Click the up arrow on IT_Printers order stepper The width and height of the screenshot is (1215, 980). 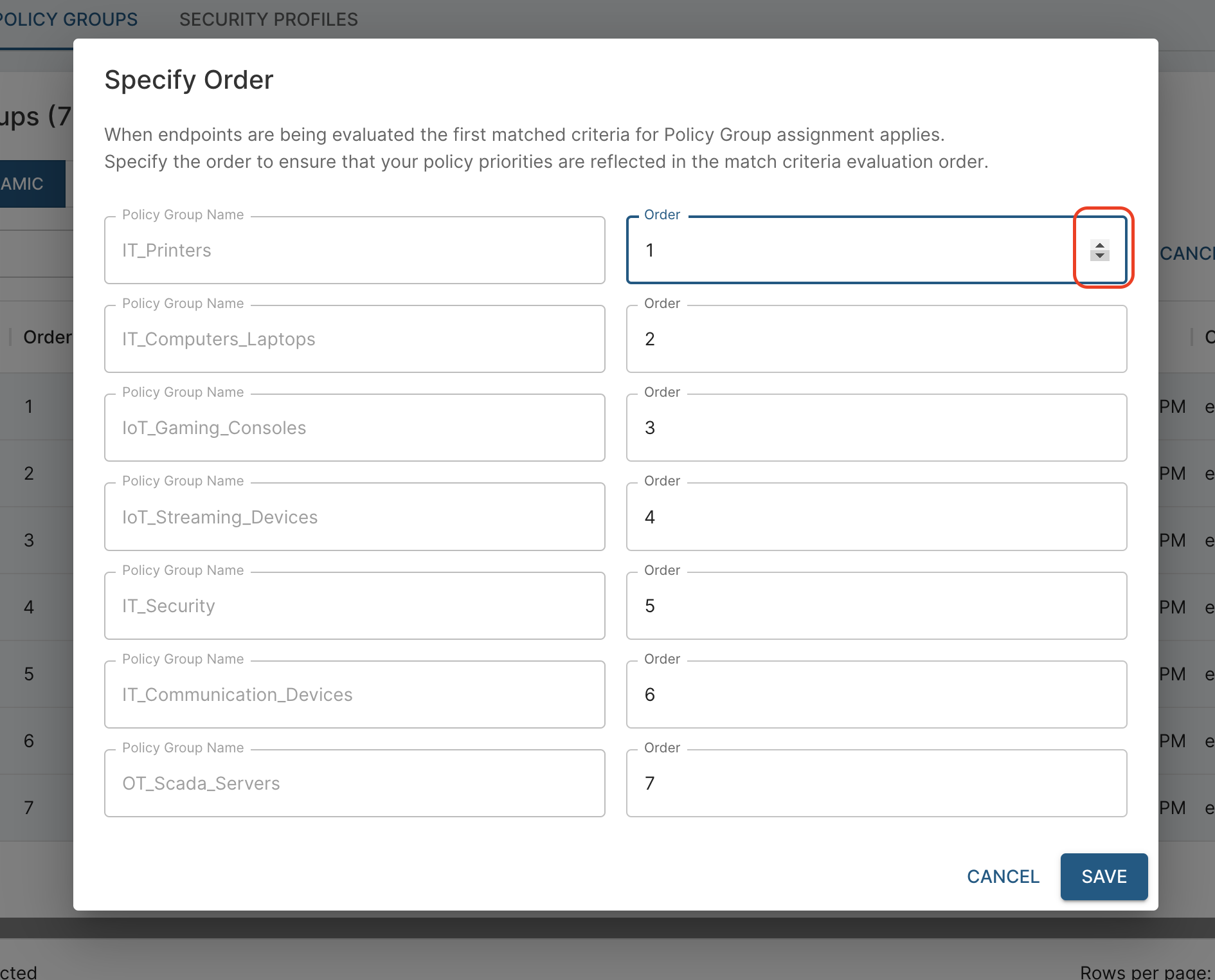(x=1100, y=245)
